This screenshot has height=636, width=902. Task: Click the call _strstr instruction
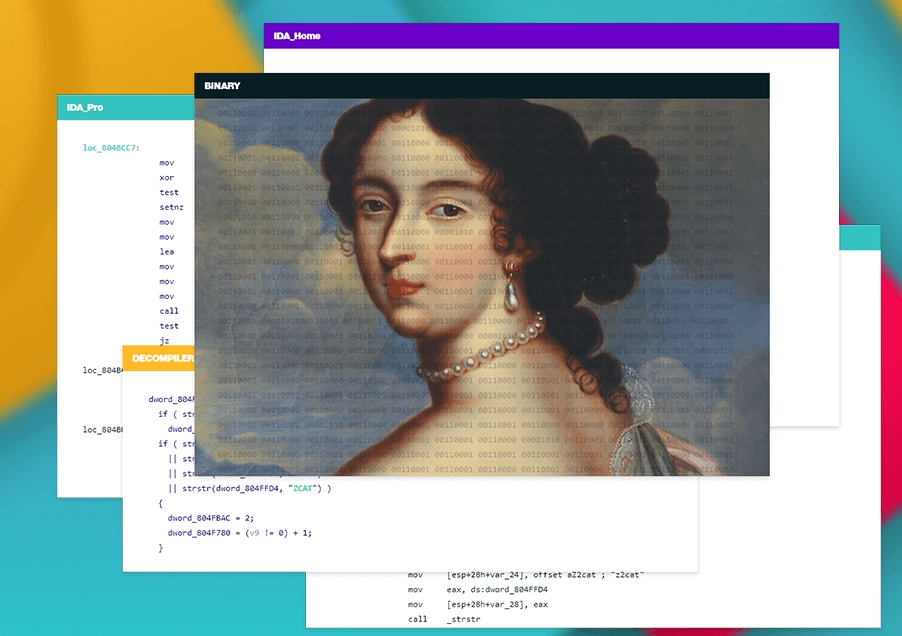[x=444, y=619]
